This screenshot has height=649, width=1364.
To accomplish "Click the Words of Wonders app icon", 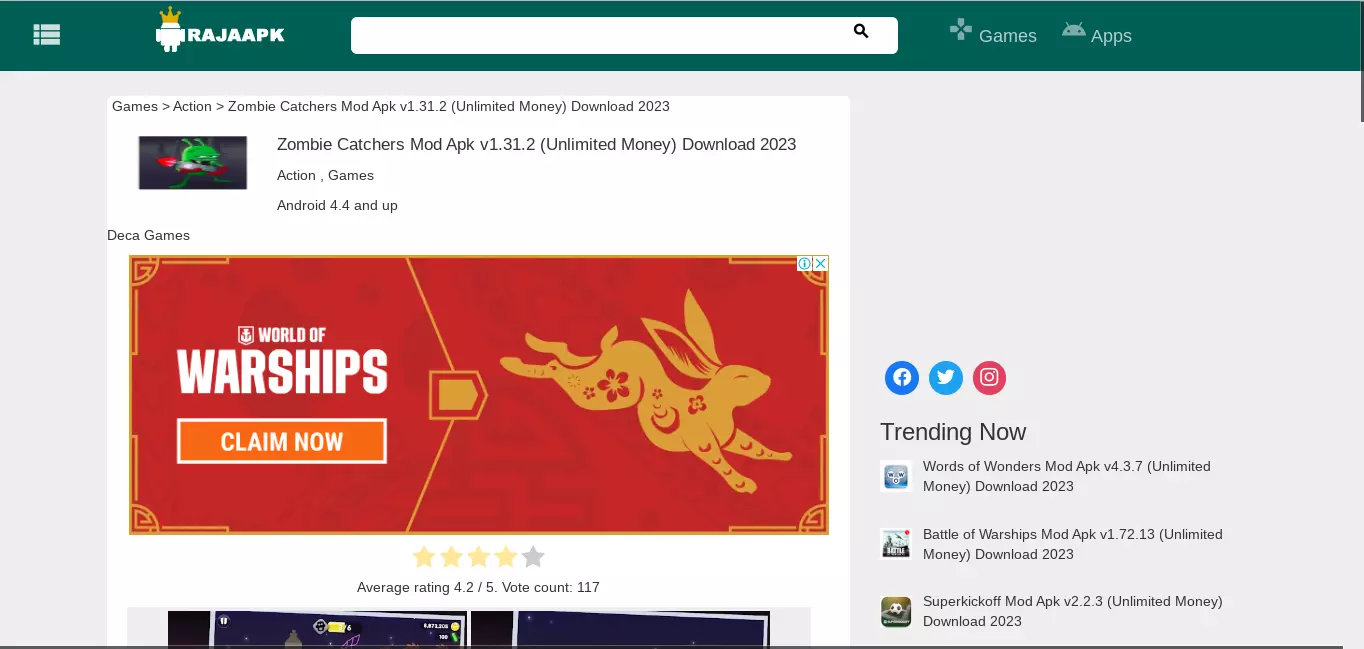I will click(896, 476).
